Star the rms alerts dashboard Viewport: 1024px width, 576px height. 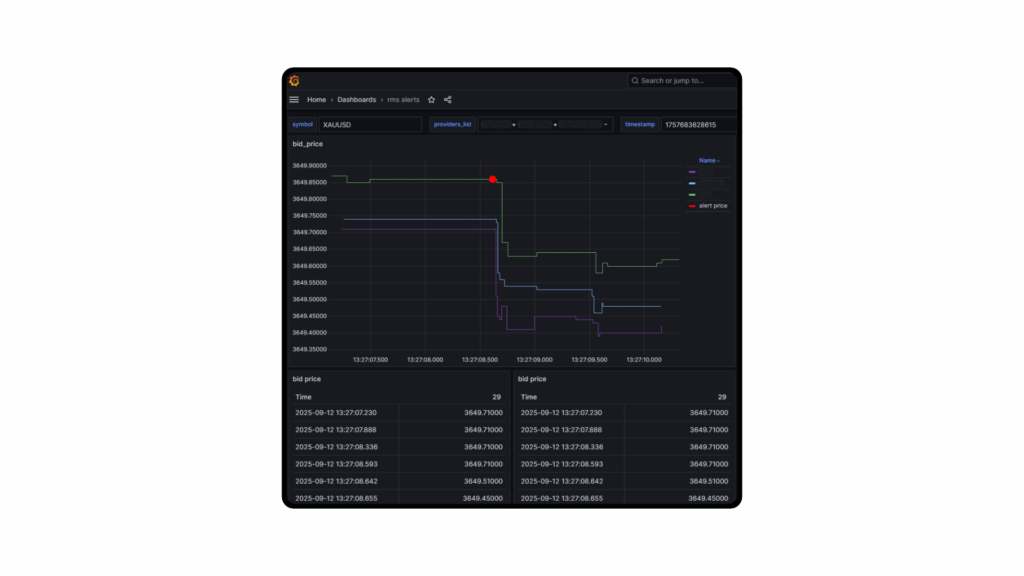pos(431,100)
